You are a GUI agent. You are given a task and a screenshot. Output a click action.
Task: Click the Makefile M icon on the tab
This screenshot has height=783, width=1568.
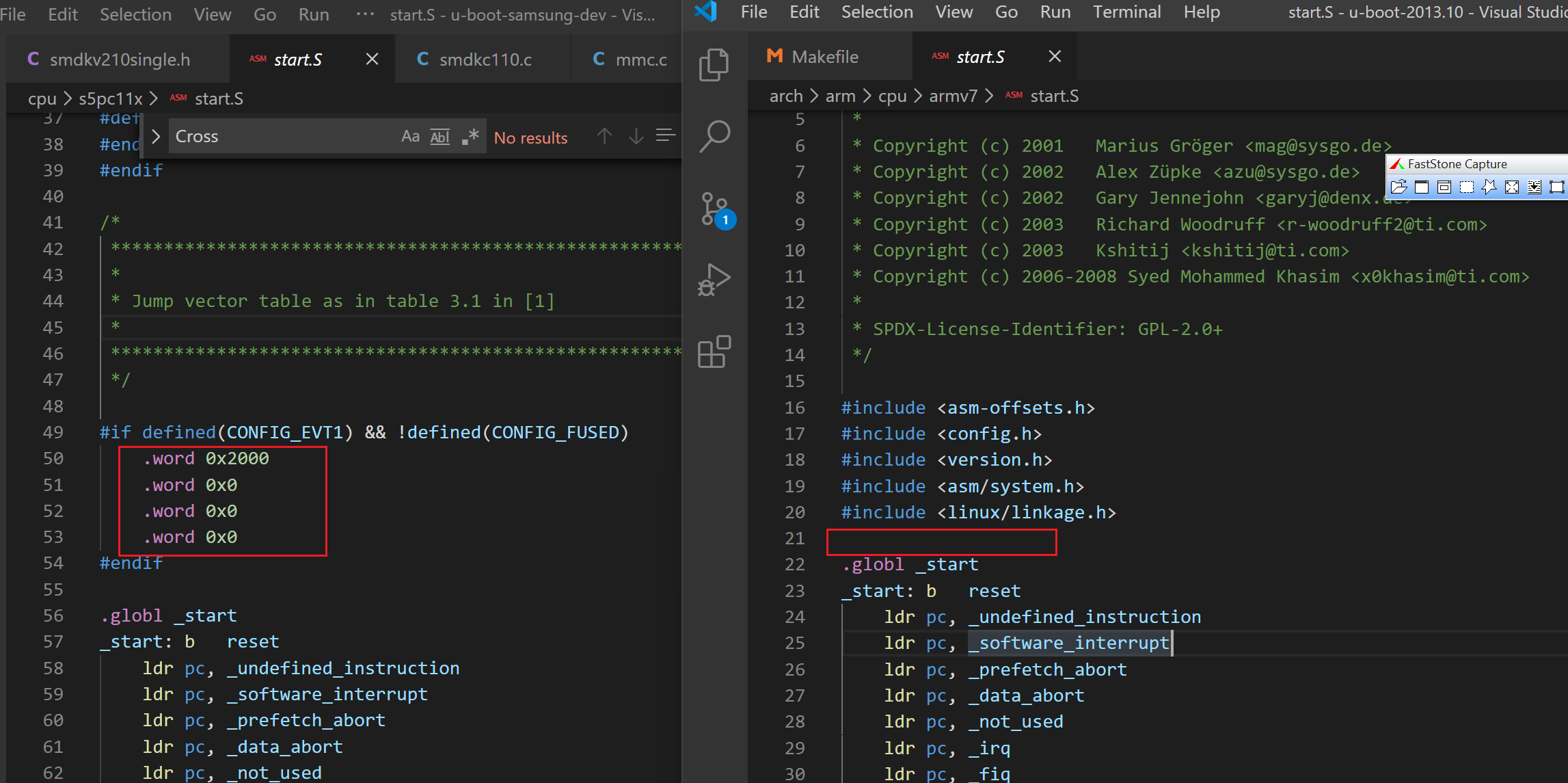(774, 56)
